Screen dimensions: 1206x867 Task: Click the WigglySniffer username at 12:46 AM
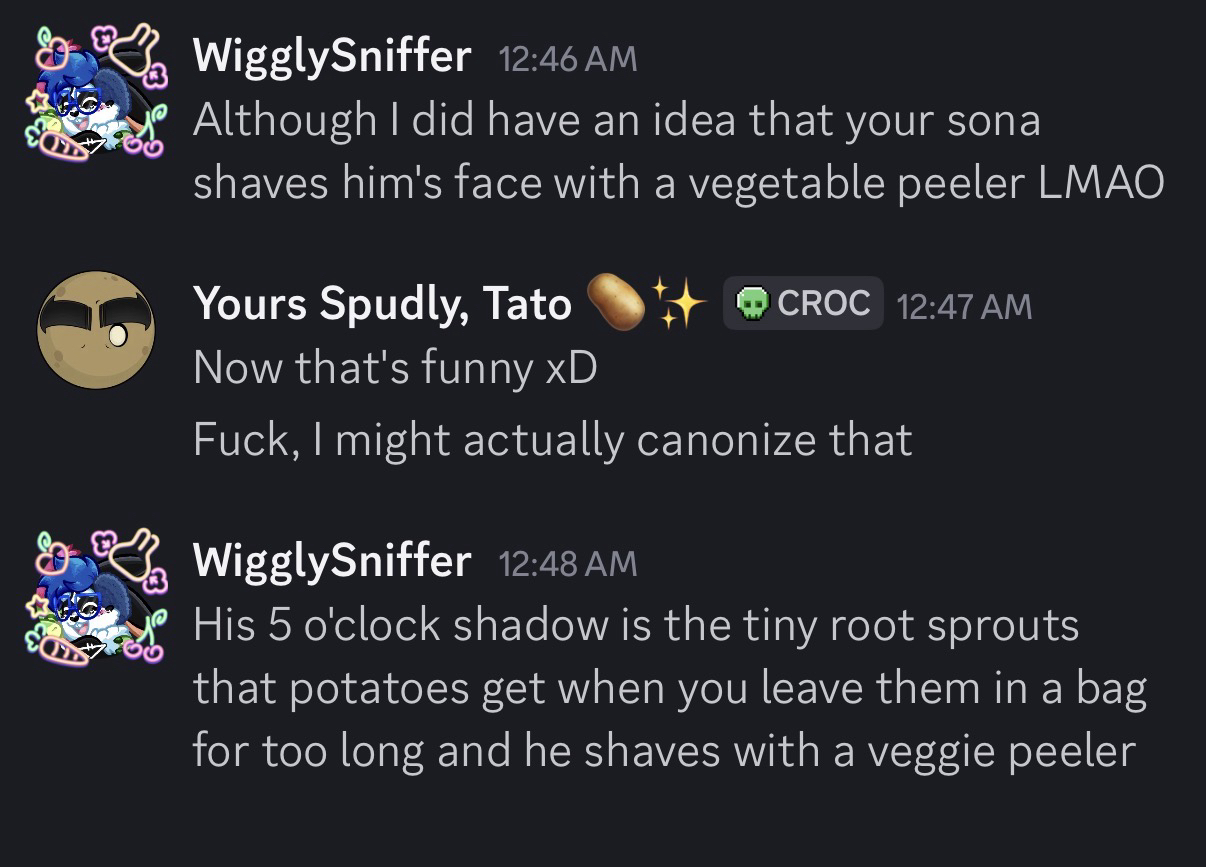click(331, 56)
